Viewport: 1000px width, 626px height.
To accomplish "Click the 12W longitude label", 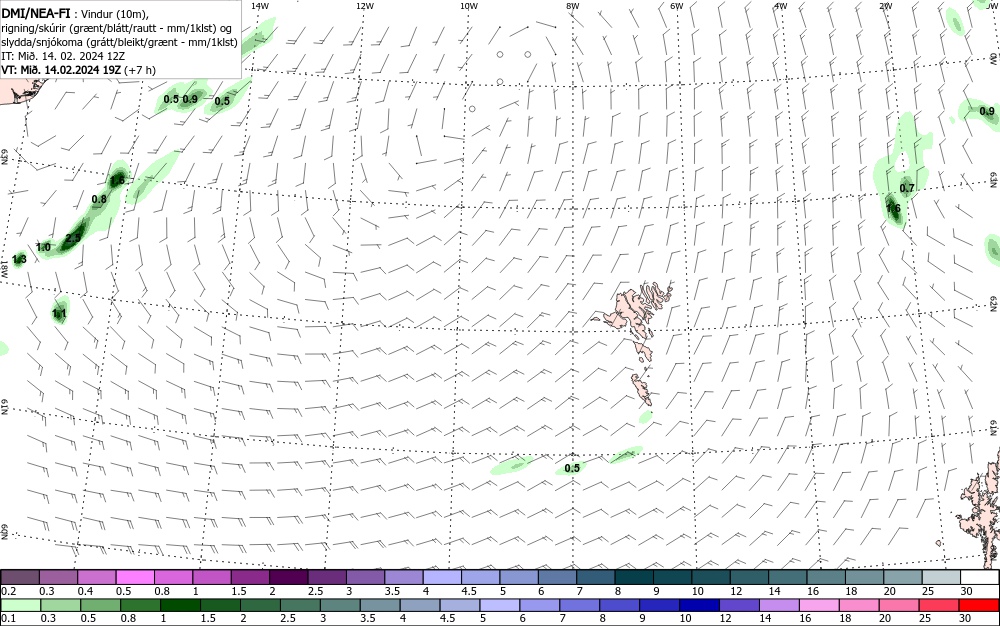I will (x=364, y=6).
